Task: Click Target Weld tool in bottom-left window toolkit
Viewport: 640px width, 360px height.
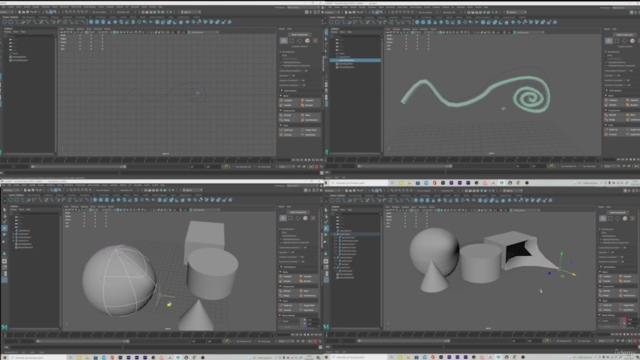Action: (309, 305)
